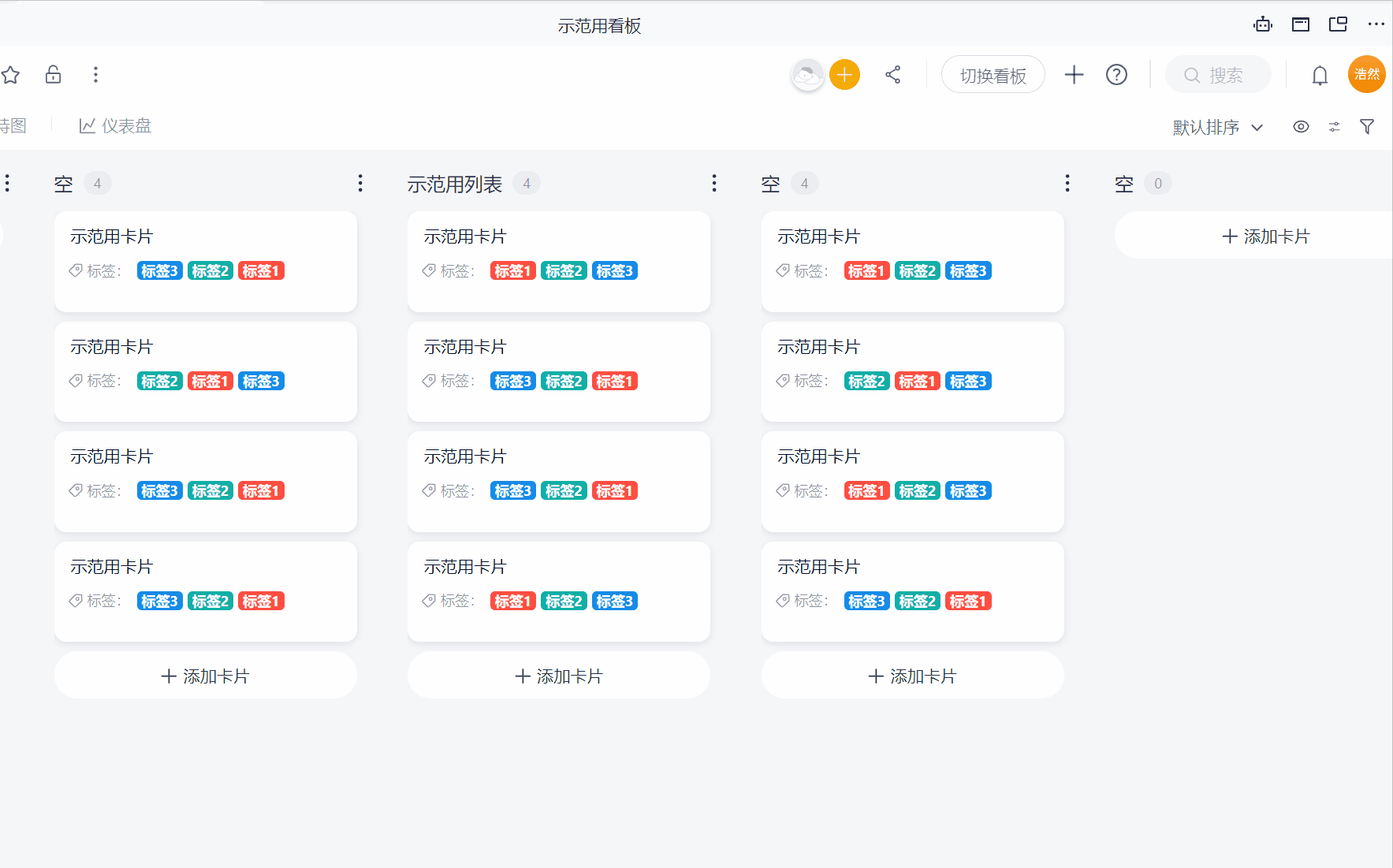Click the 切换看板 button
Viewport: 1393px width, 868px height.
(993, 76)
